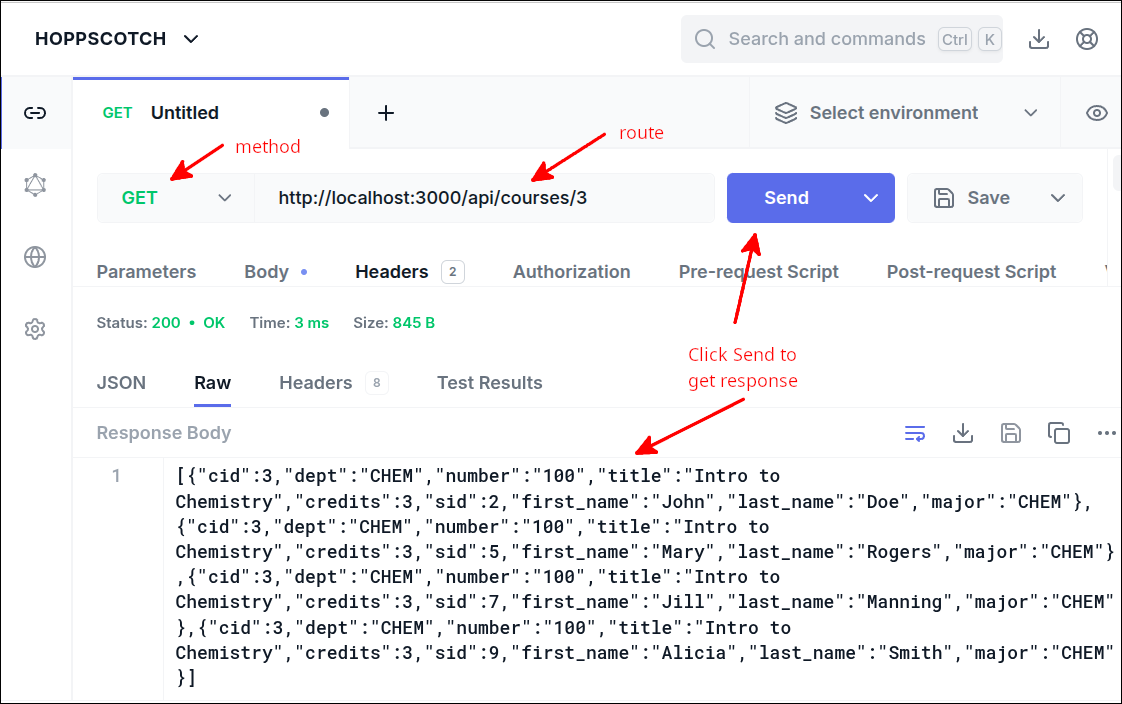Viewport: 1122px width, 704px height.
Task: Click the Send button
Action: (x=786, y=198)
